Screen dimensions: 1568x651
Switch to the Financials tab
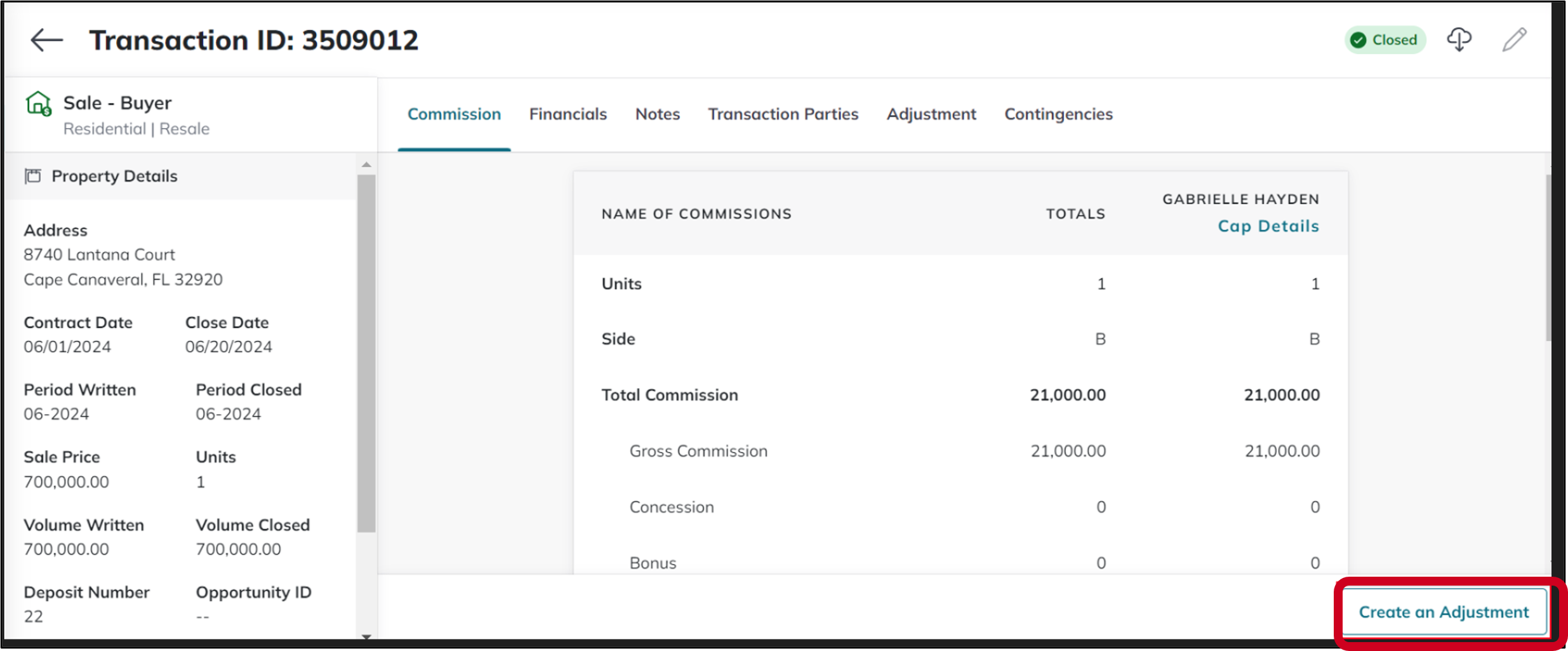pyautogui.click(x=568, y=114)
